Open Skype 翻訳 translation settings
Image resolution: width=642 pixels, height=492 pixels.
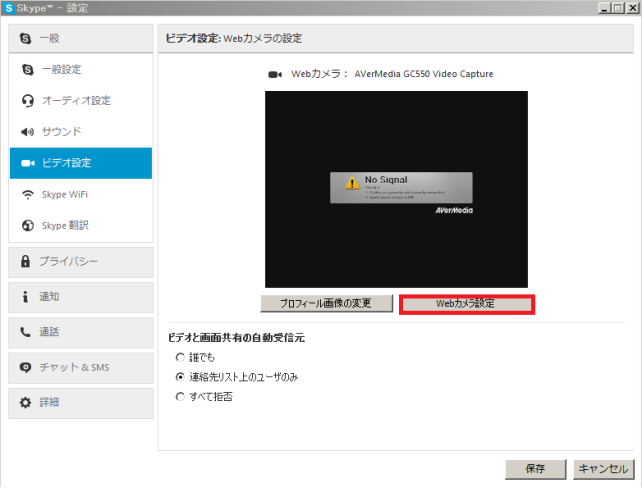pos(81,226)
